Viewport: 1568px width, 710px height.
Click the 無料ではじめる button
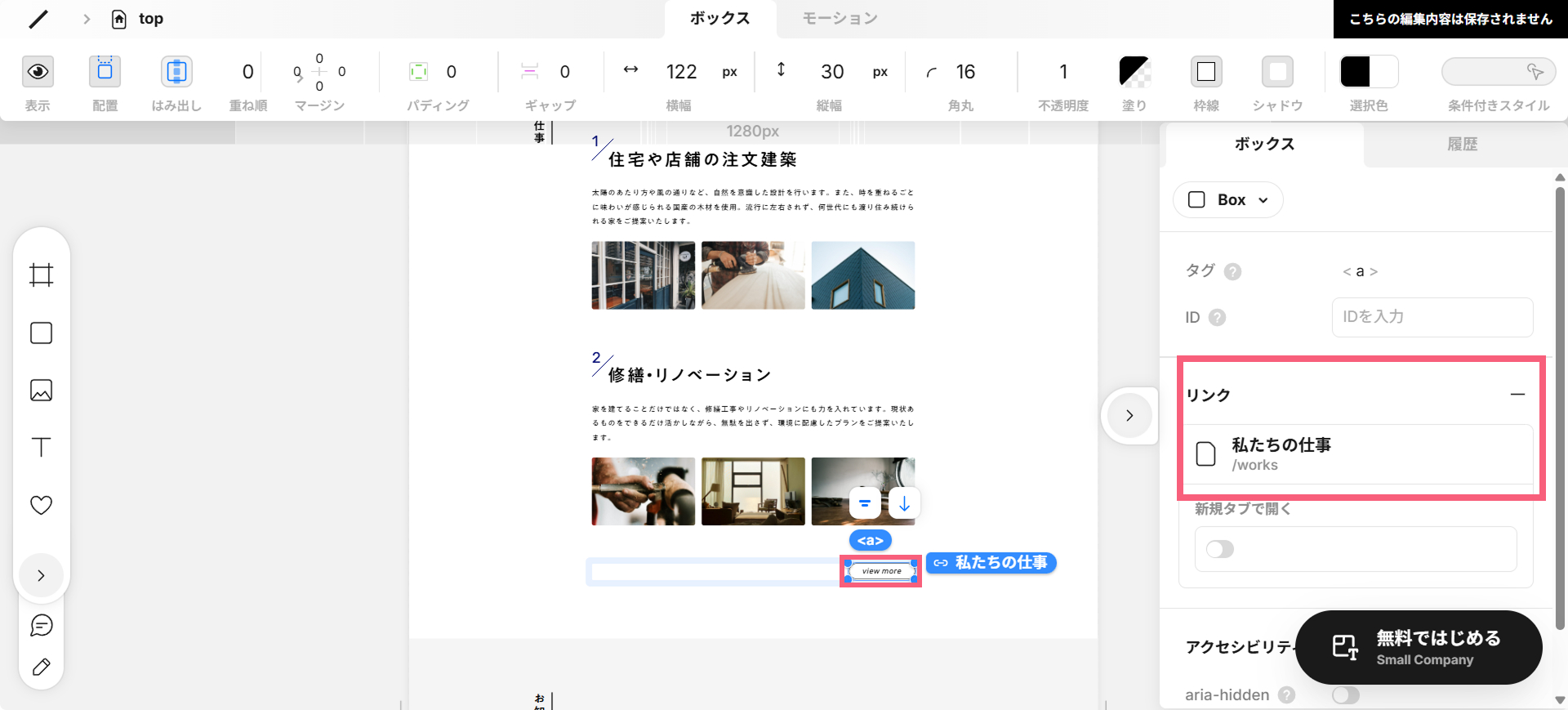point(1419,647)
